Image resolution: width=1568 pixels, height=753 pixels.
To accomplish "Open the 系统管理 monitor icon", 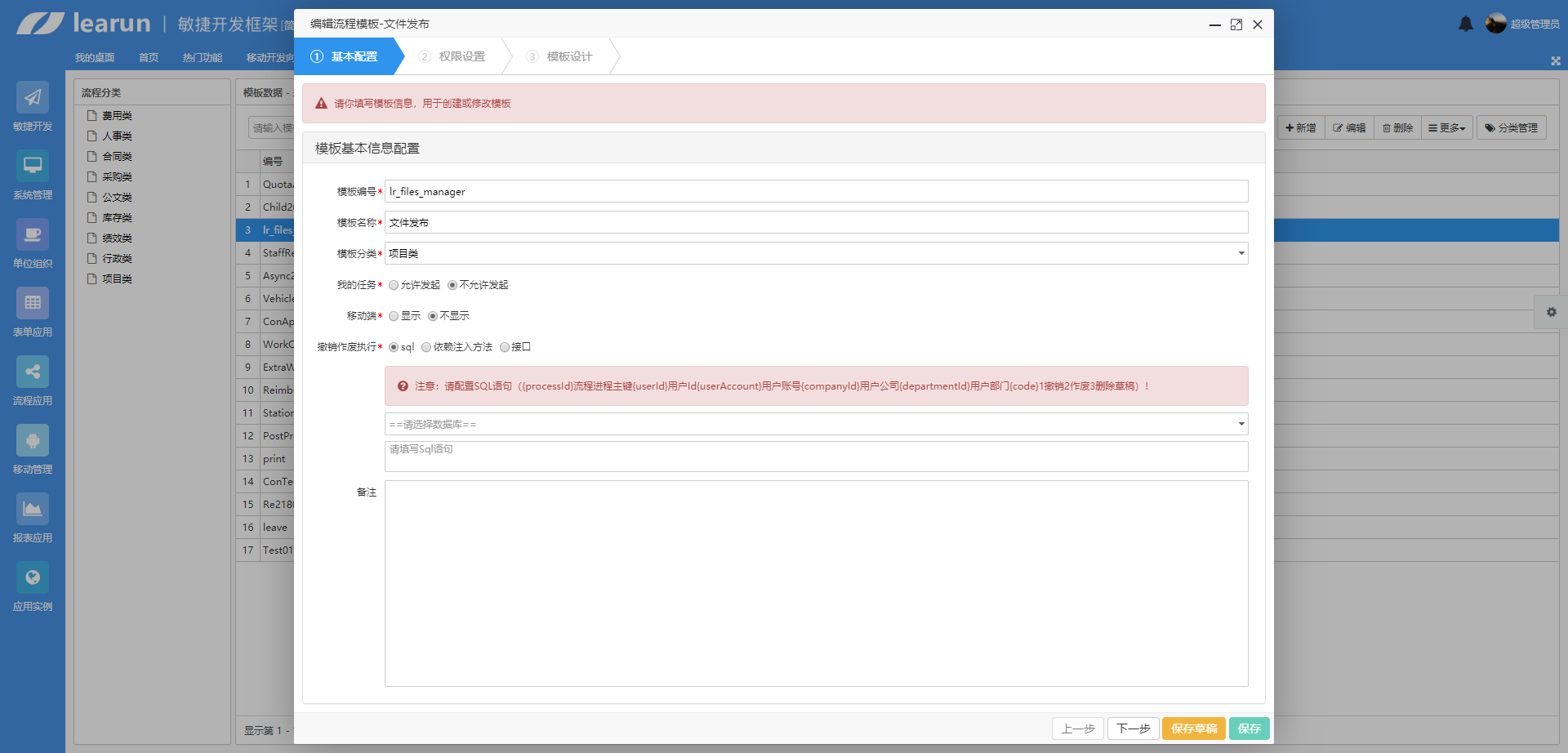I will coord(33,167).
